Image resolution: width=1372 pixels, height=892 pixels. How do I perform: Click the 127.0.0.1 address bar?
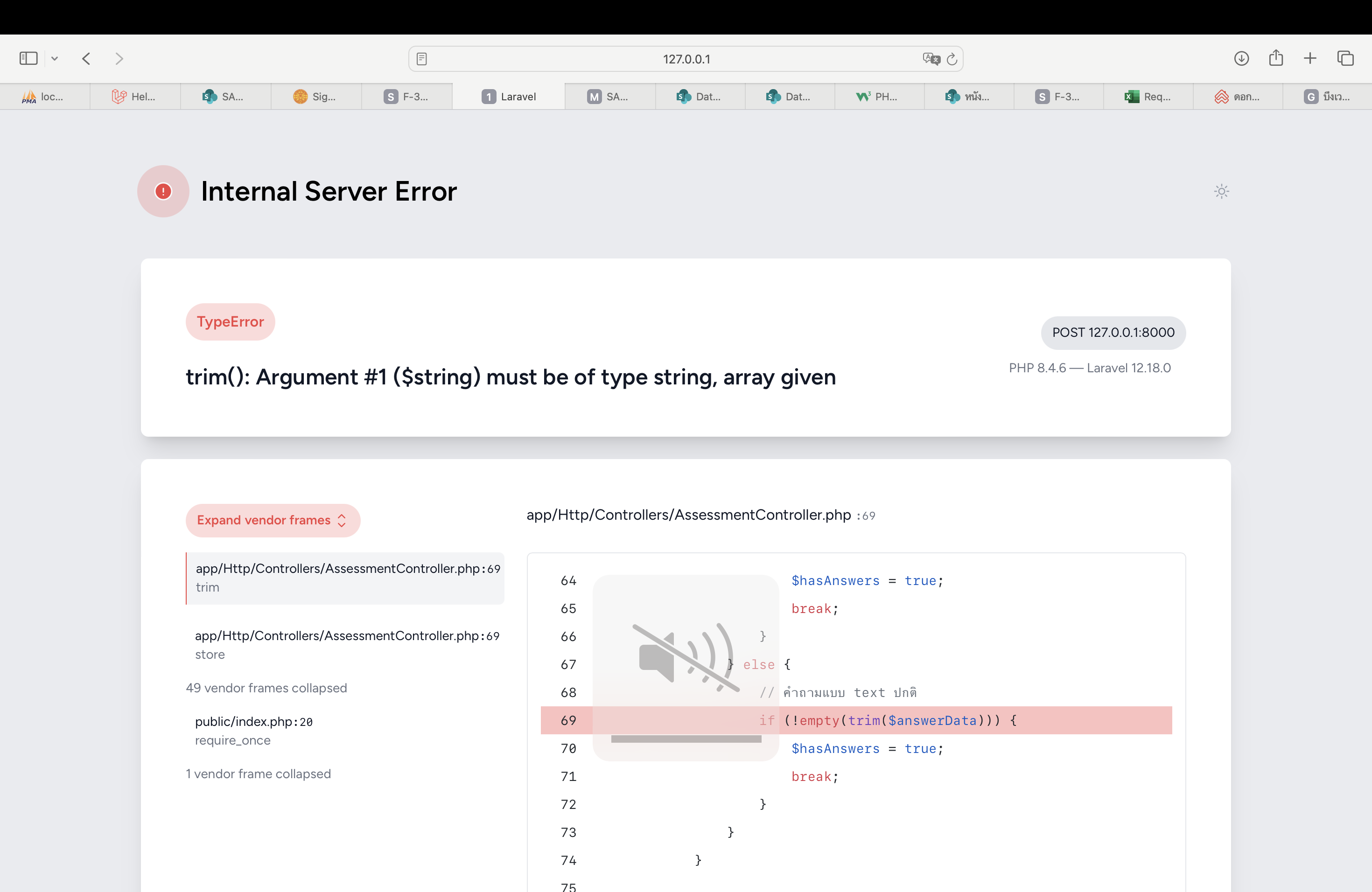click(x=686, y=59)
